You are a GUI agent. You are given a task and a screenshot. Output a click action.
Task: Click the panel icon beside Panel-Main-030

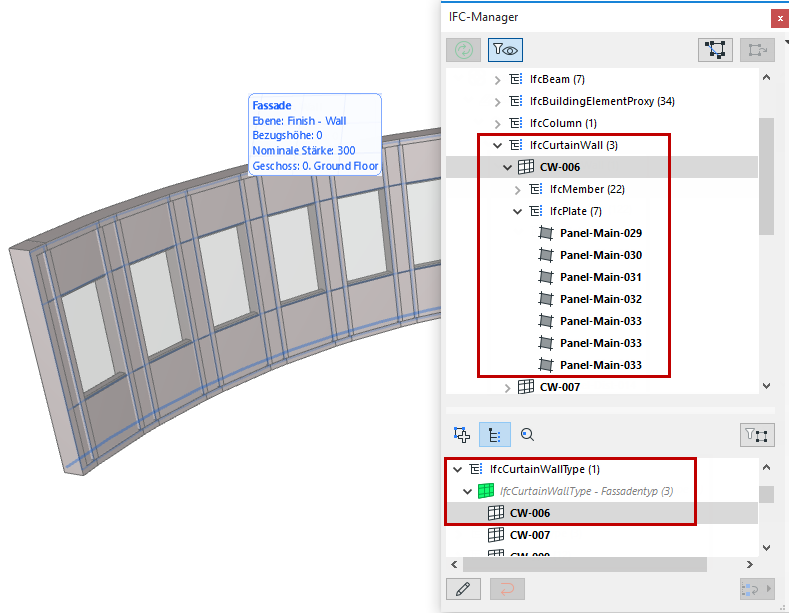[546, 255]
